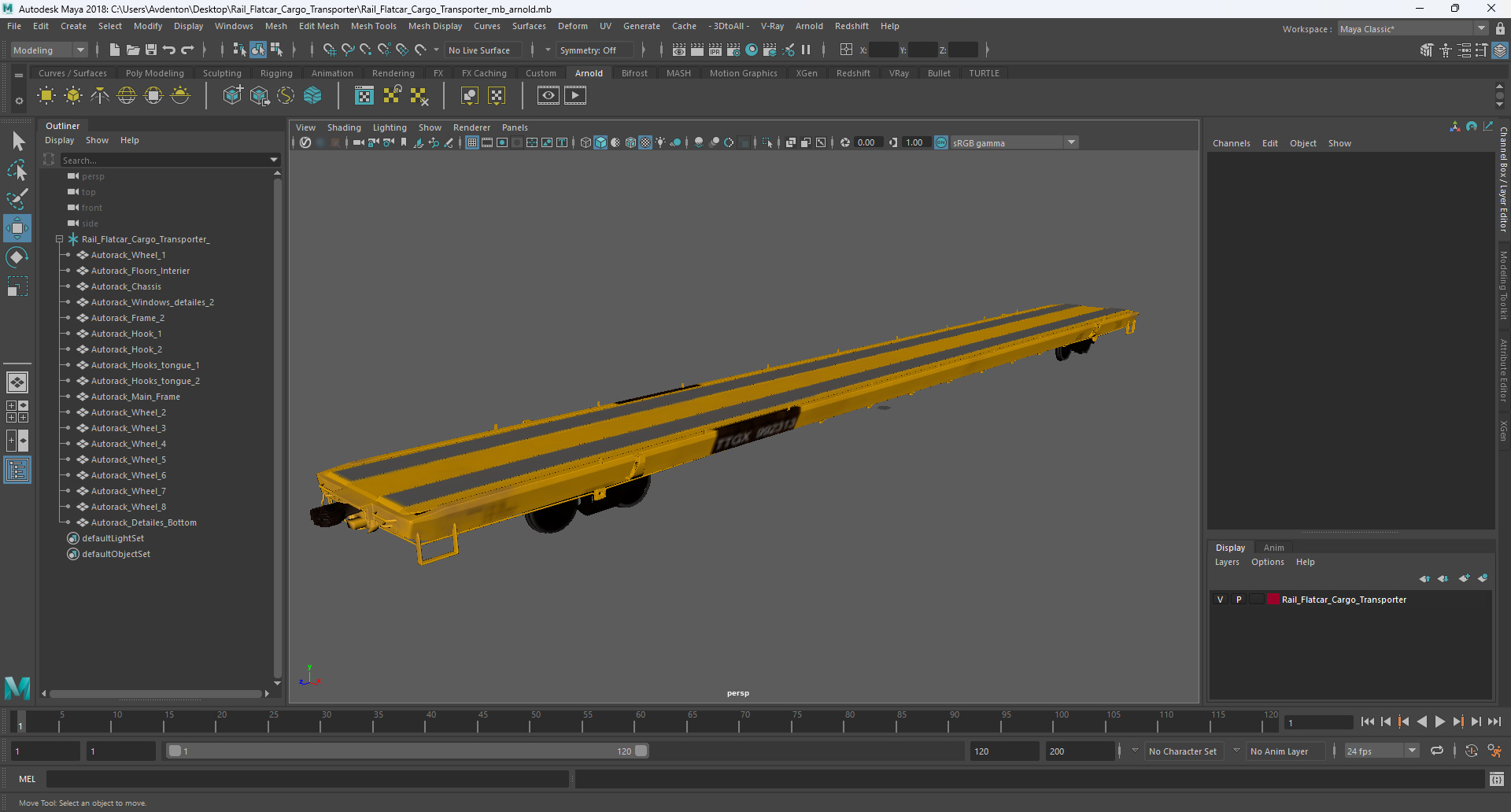Collapse Rail_Flatcar_Cargo_Transporter_ group in Outliner
Image resolution: width=1511 pixels, height=812 pixels.
click(59, 239)
